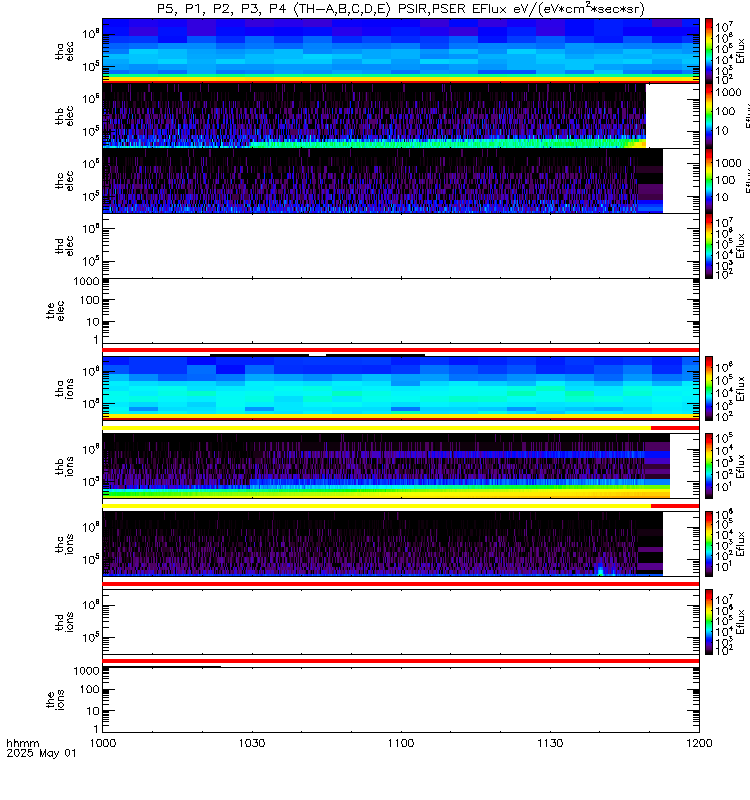Click the thc ions panel color bar
750x800 pixels.
709,544
